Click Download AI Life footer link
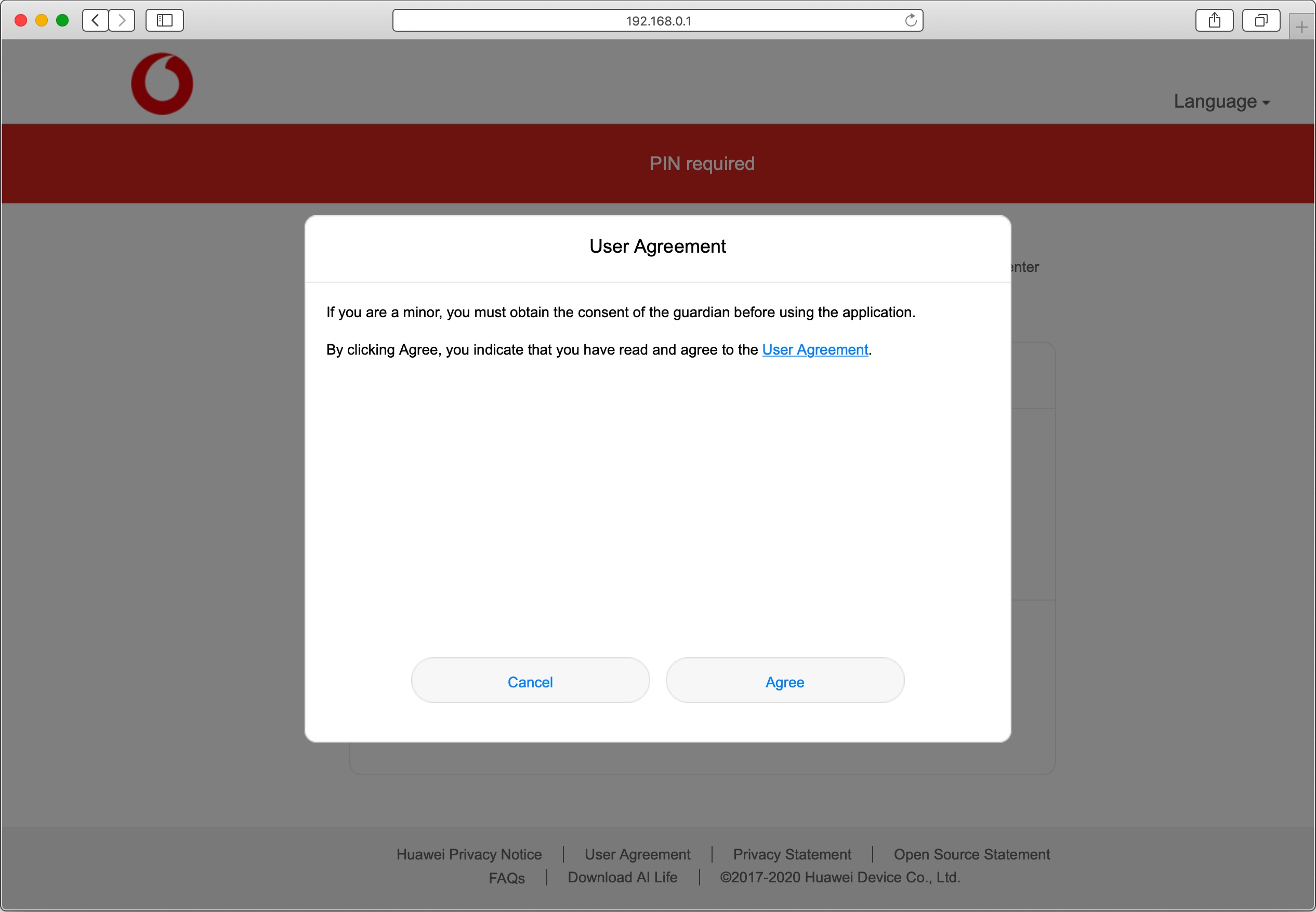 click(623, 877)
